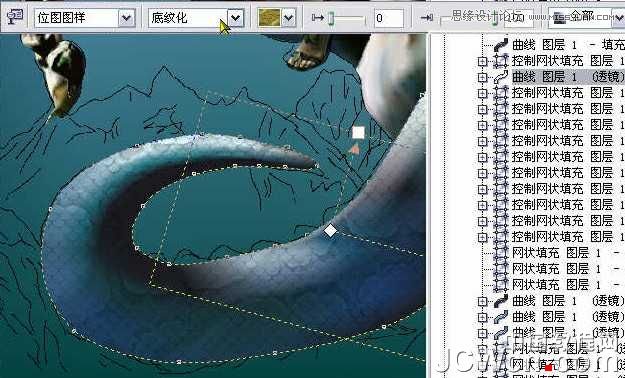This screenshot has height=378, width=625.
Task: Open the 底纹化 transparency operation dropdown
Action: [x=236, y=18]
